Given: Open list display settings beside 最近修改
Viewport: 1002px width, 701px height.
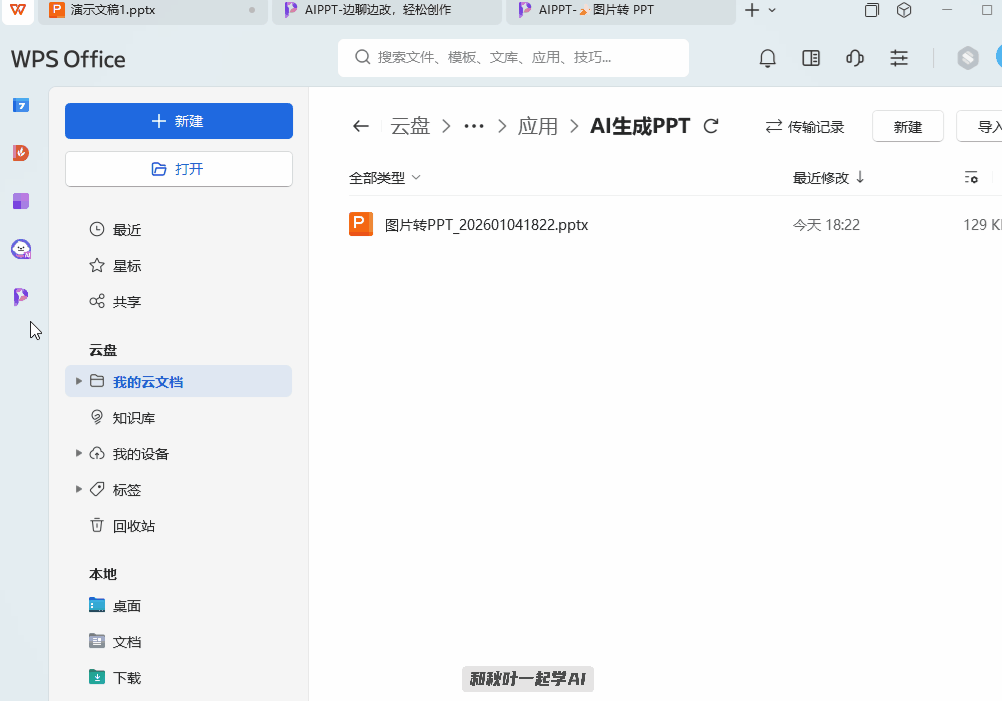Looking at the screenshot, I should [971, 177].
